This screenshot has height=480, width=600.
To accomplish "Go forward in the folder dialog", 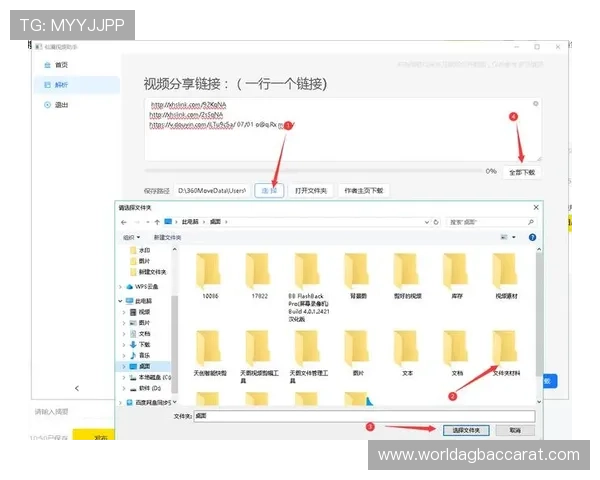I will coord(137,222).
